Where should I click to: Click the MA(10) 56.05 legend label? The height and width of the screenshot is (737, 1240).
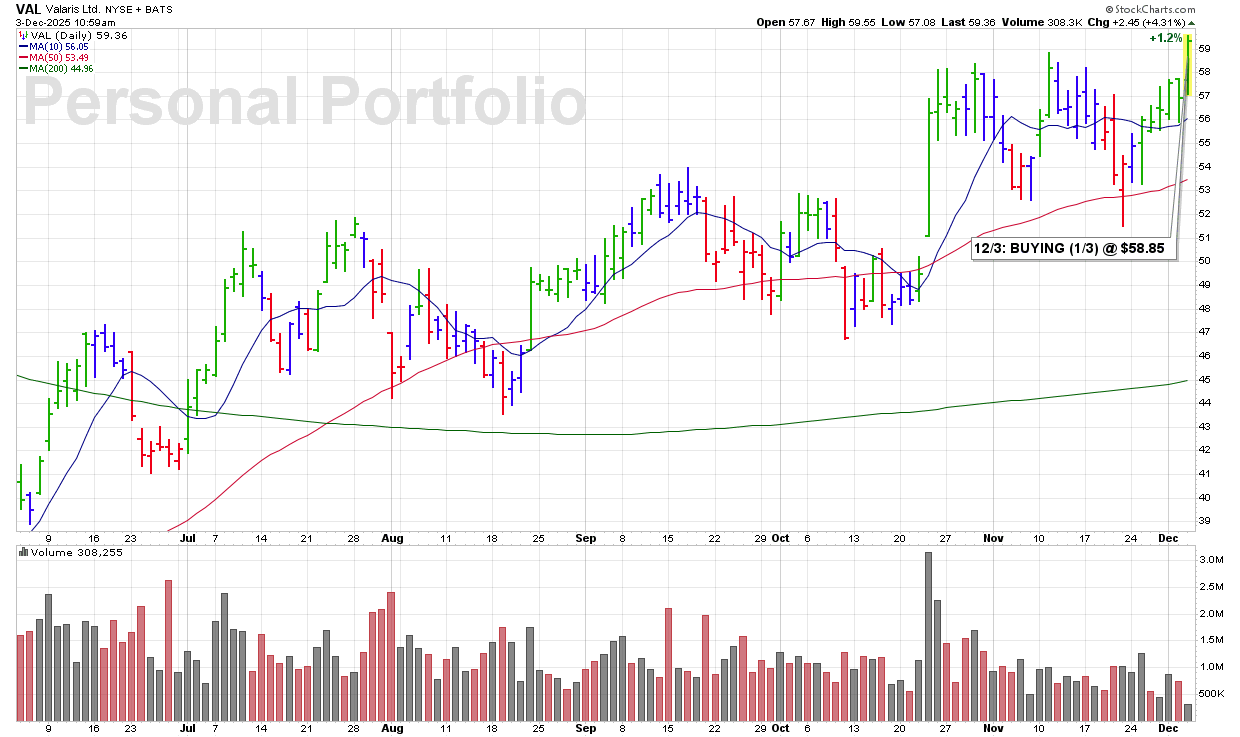pos(58,45)
